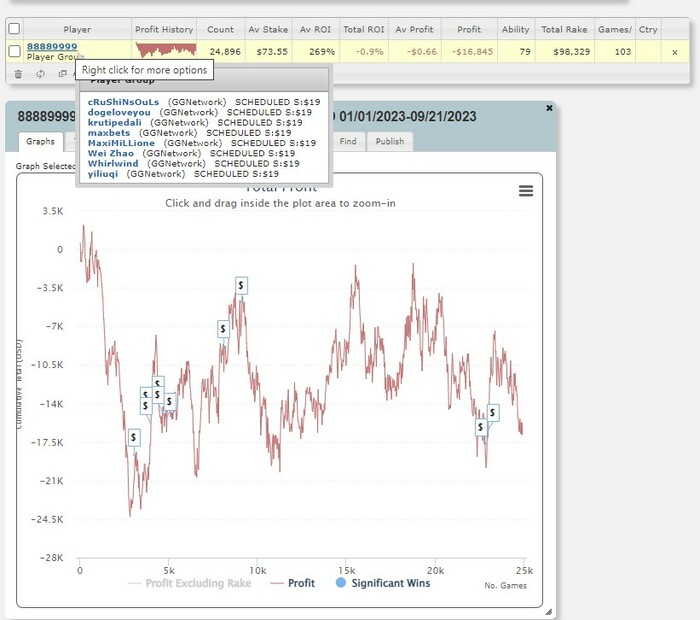Sort by the Player column header
This screenshot has height=620, width=700.
pyautogui.click(x=77, y=29)
